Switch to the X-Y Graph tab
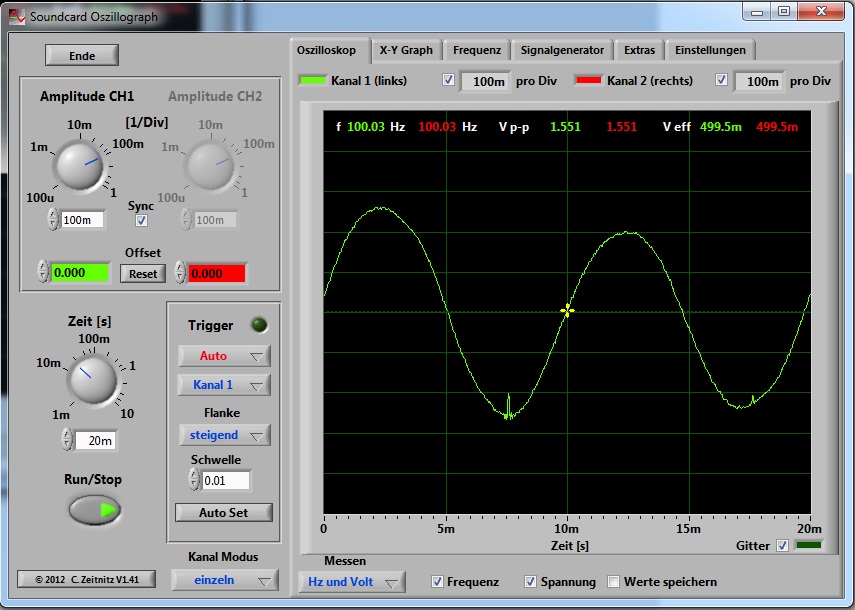This screenshot has height=610, width=855. pyautogui.click(x=406, y=50)
